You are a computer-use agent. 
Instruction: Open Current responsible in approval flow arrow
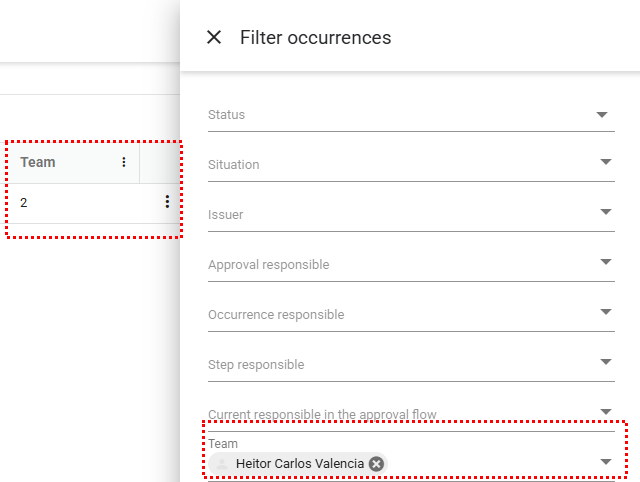tap(606, 411)
